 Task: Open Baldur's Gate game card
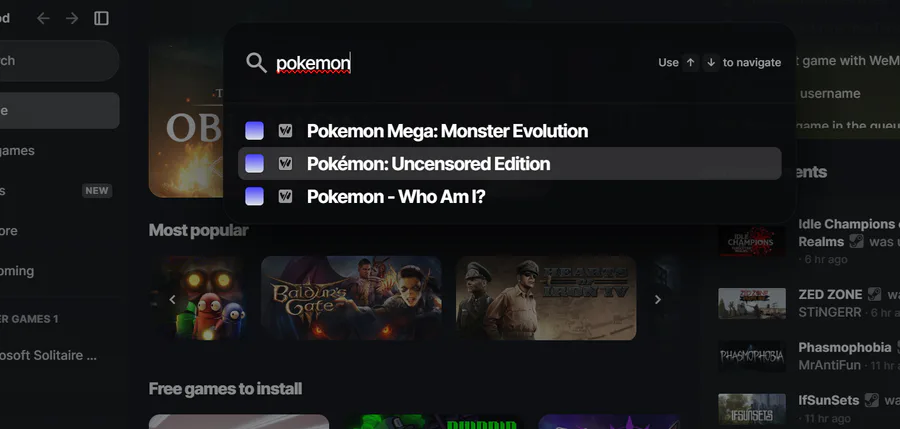(x=351, y=298)
